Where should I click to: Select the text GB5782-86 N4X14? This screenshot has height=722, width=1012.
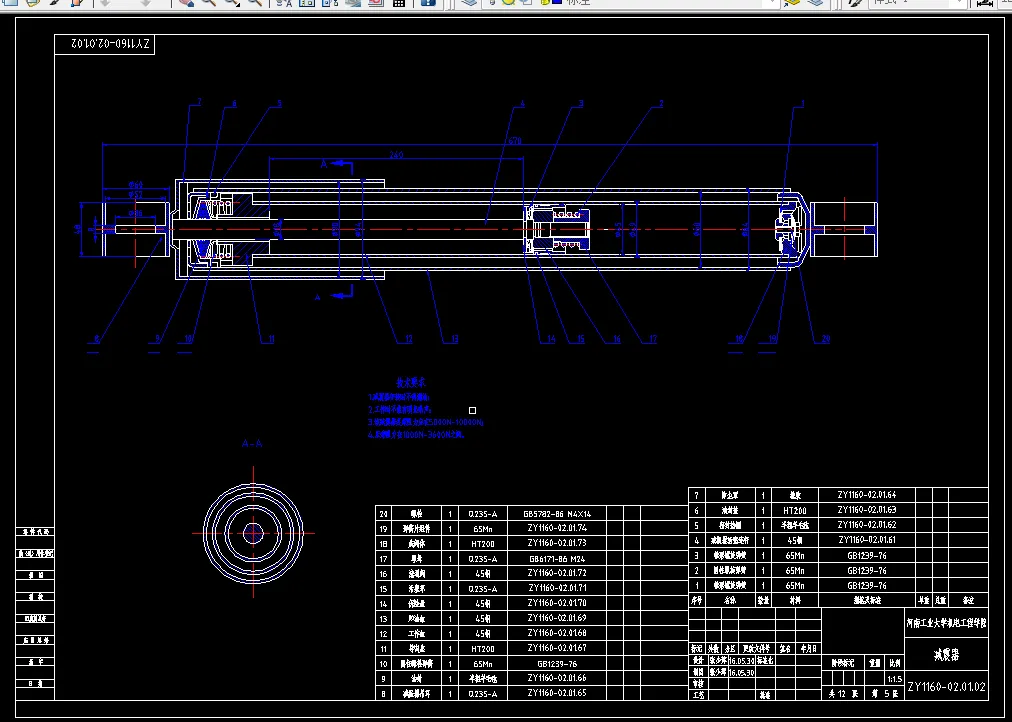point(557,514)
